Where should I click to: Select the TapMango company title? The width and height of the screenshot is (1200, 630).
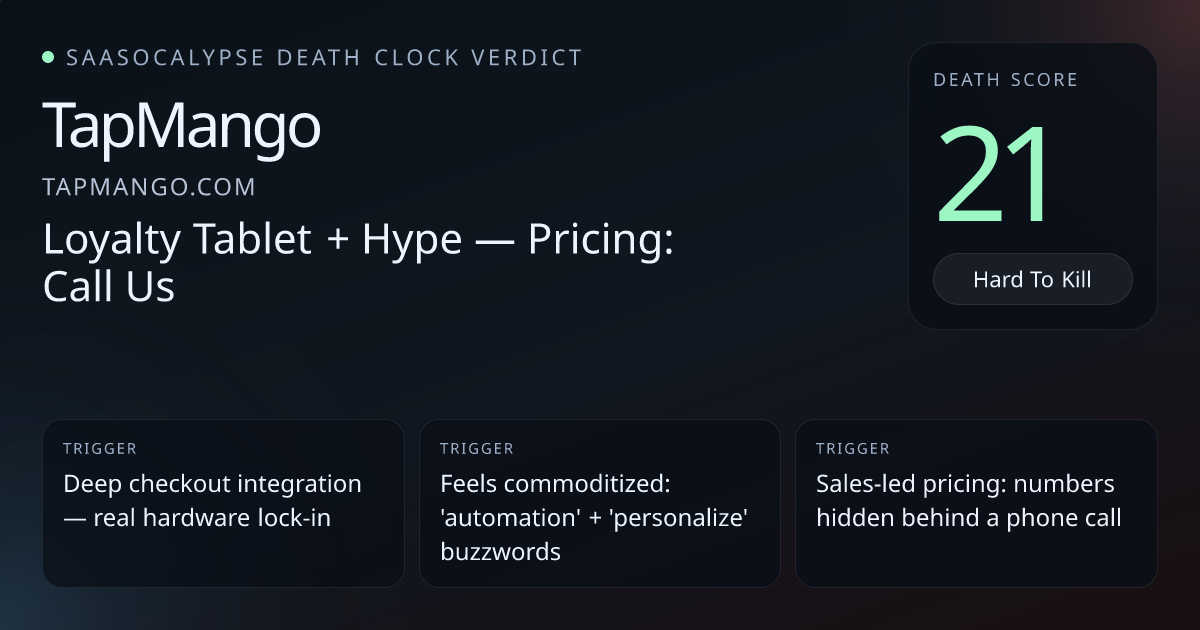tap(181, 127)
